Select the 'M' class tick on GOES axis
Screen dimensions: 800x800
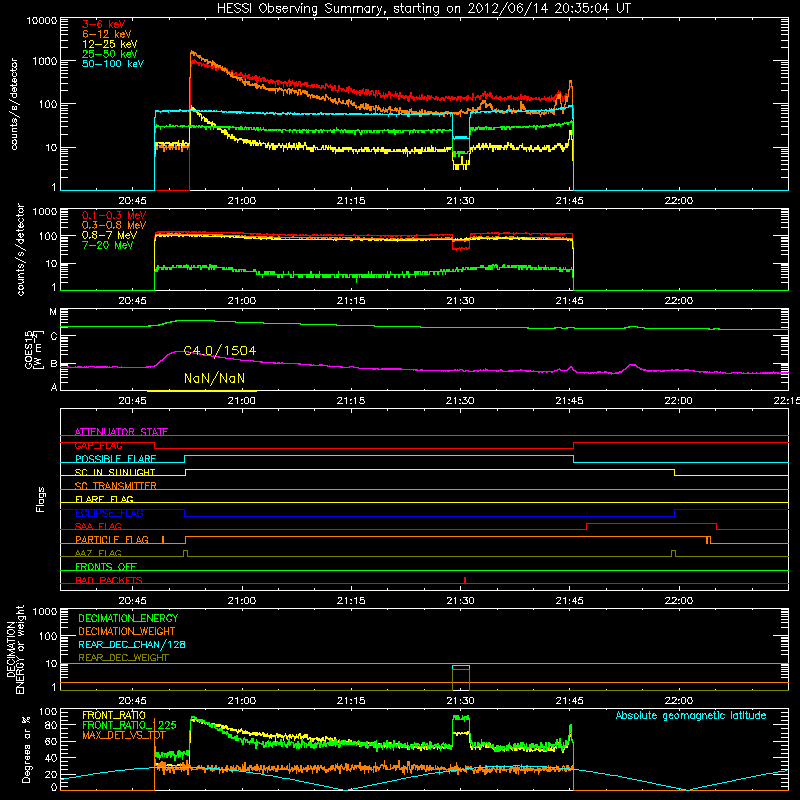[x=53, y=312]
